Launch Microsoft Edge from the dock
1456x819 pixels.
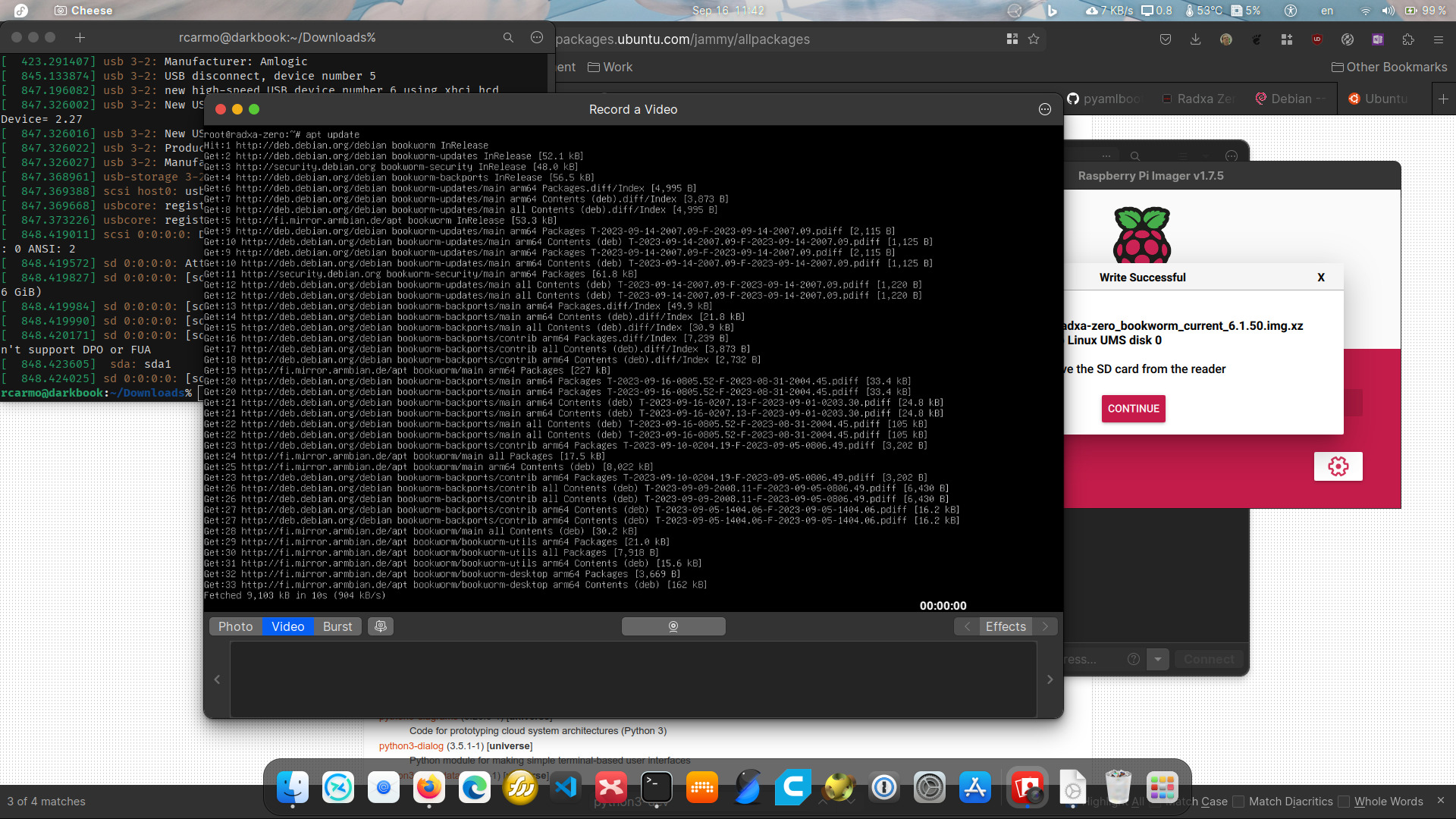tap(475, 788)
